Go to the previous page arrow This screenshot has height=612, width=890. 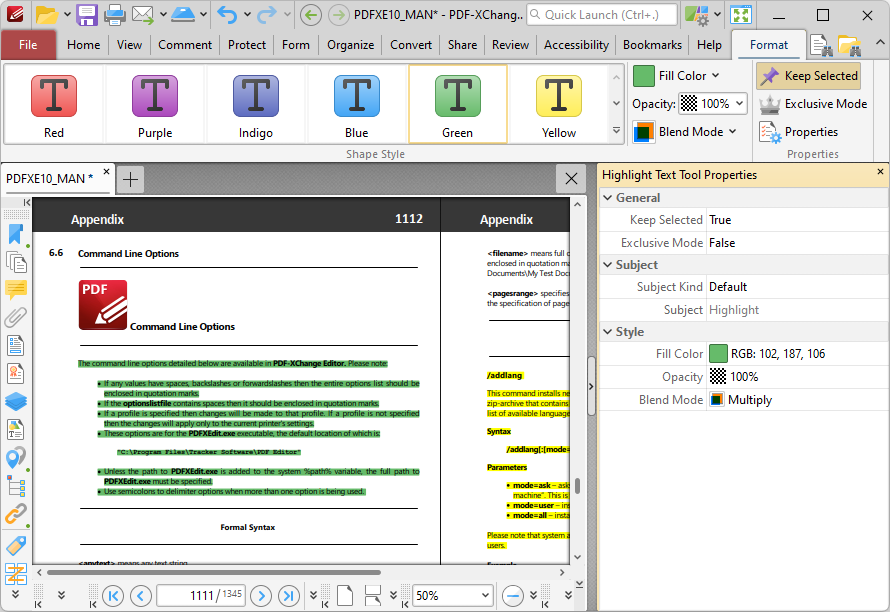click(x=141, y=596)
